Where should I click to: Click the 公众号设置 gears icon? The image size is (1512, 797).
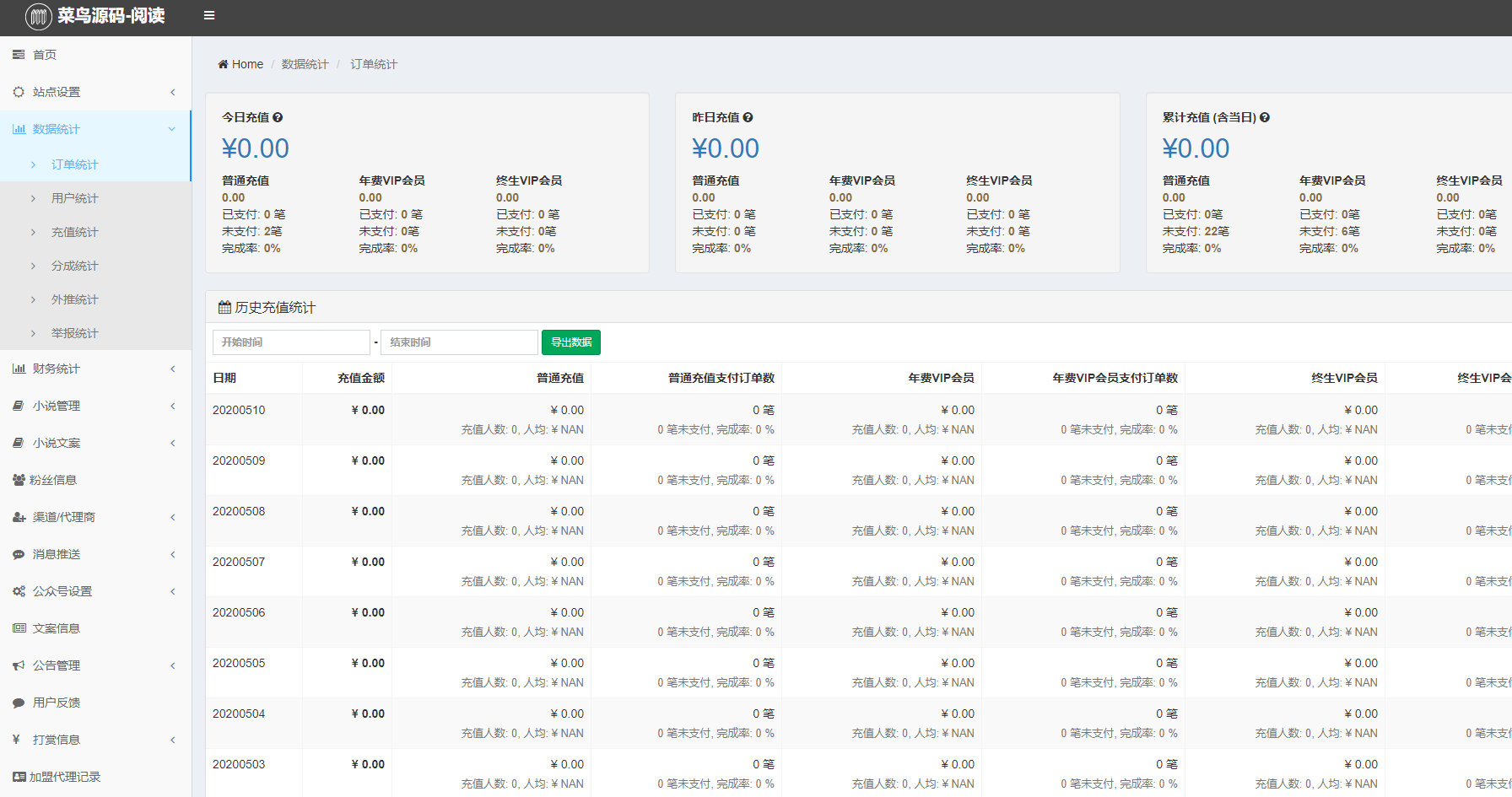[x=19, y=591]
